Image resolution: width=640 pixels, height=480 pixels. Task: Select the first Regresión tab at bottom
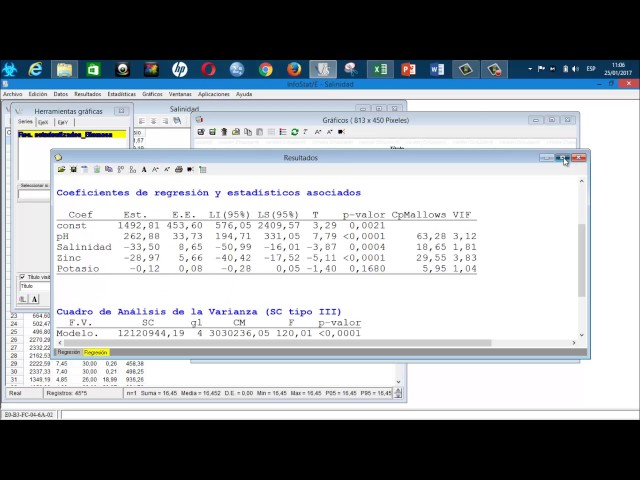point(69,352)
